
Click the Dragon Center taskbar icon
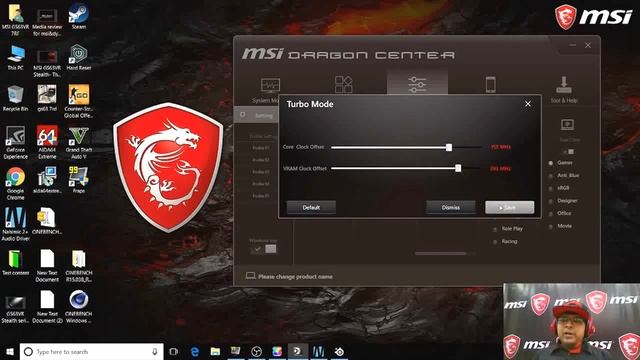coord(297,351)
